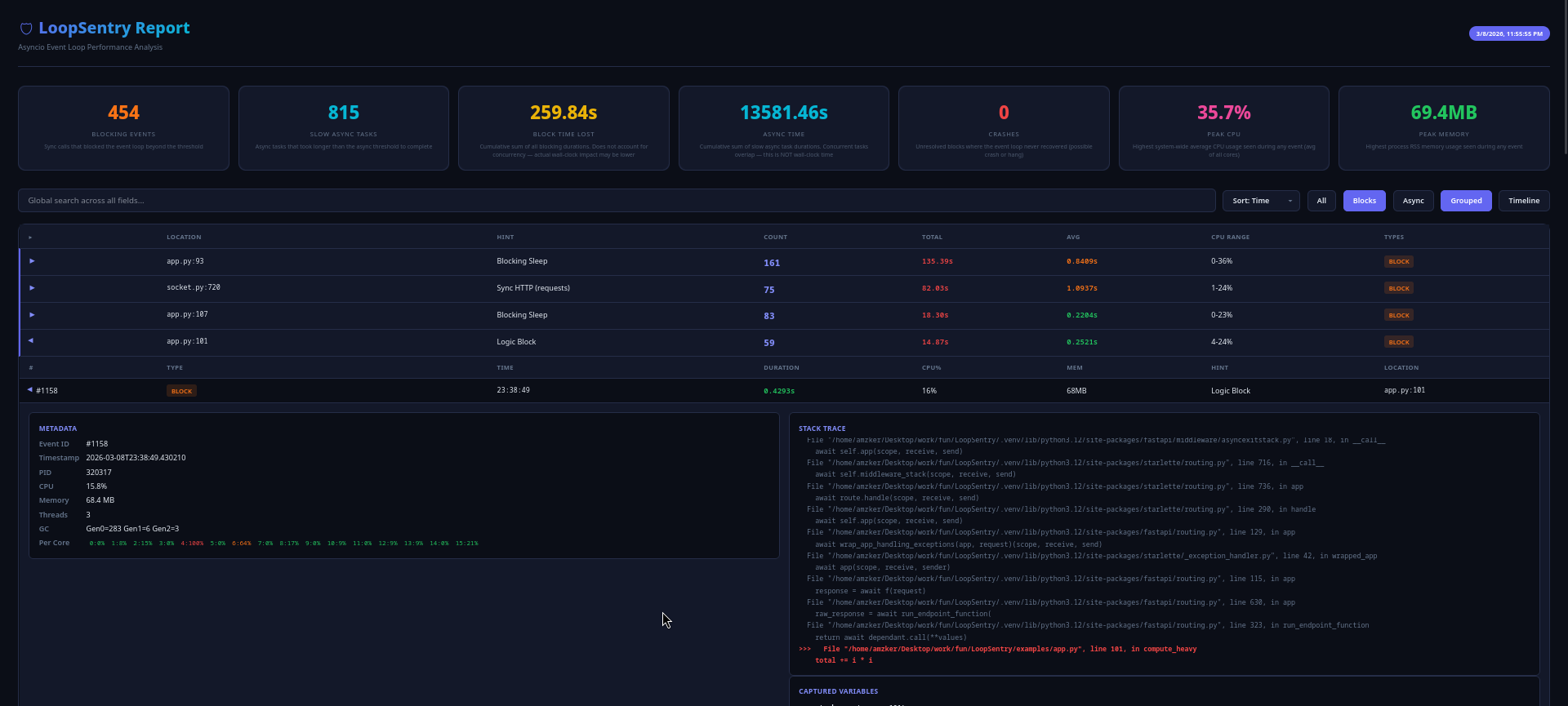Image resolution: width=1568 pixels, height=706 pixels.
Task: Click the Logic Block hint in app.py:101 group row
Action: pyautogui.click(x=516, y=342)
